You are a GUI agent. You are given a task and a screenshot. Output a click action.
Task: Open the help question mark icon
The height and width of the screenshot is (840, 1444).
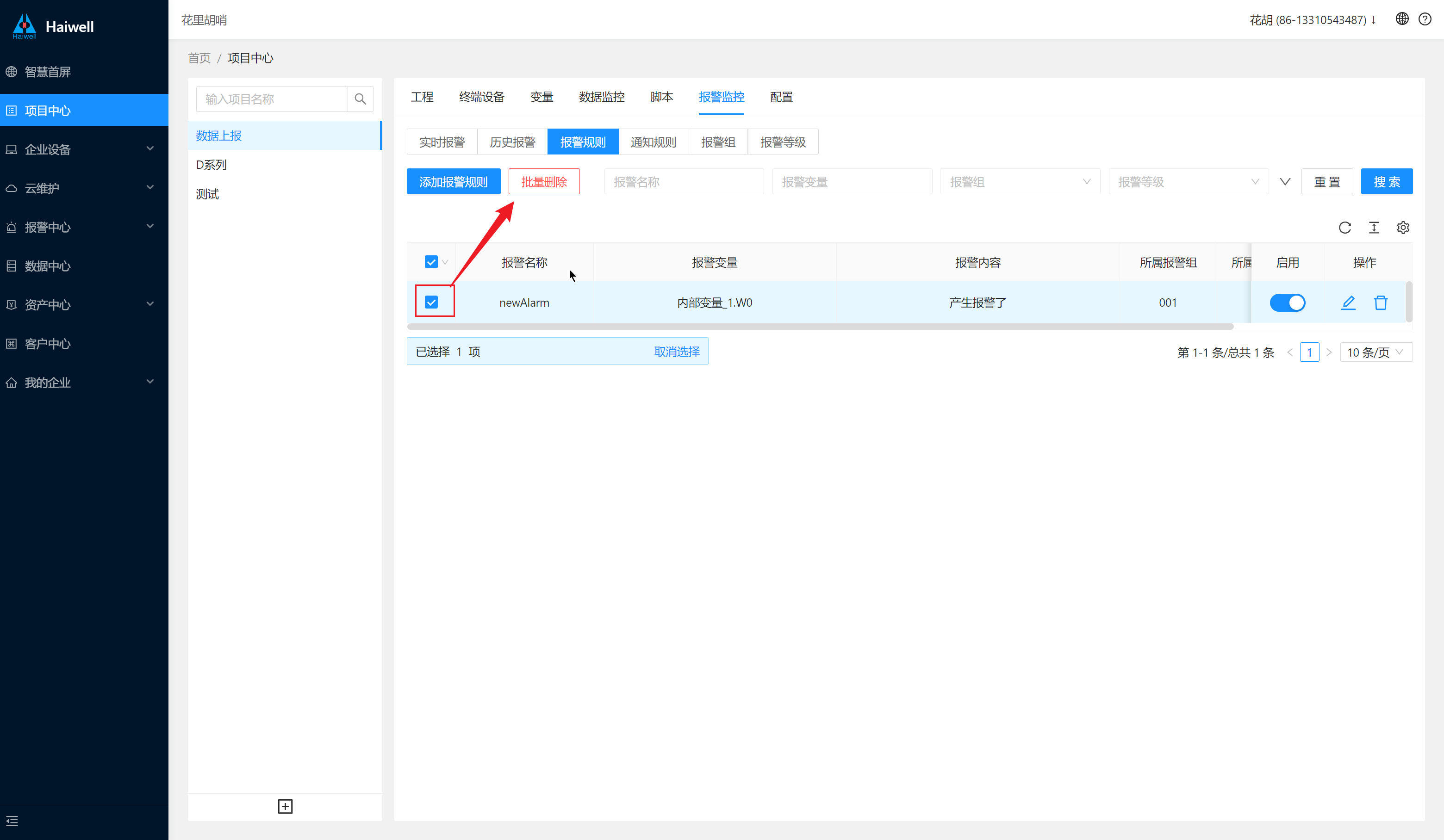click(1425, 19)
